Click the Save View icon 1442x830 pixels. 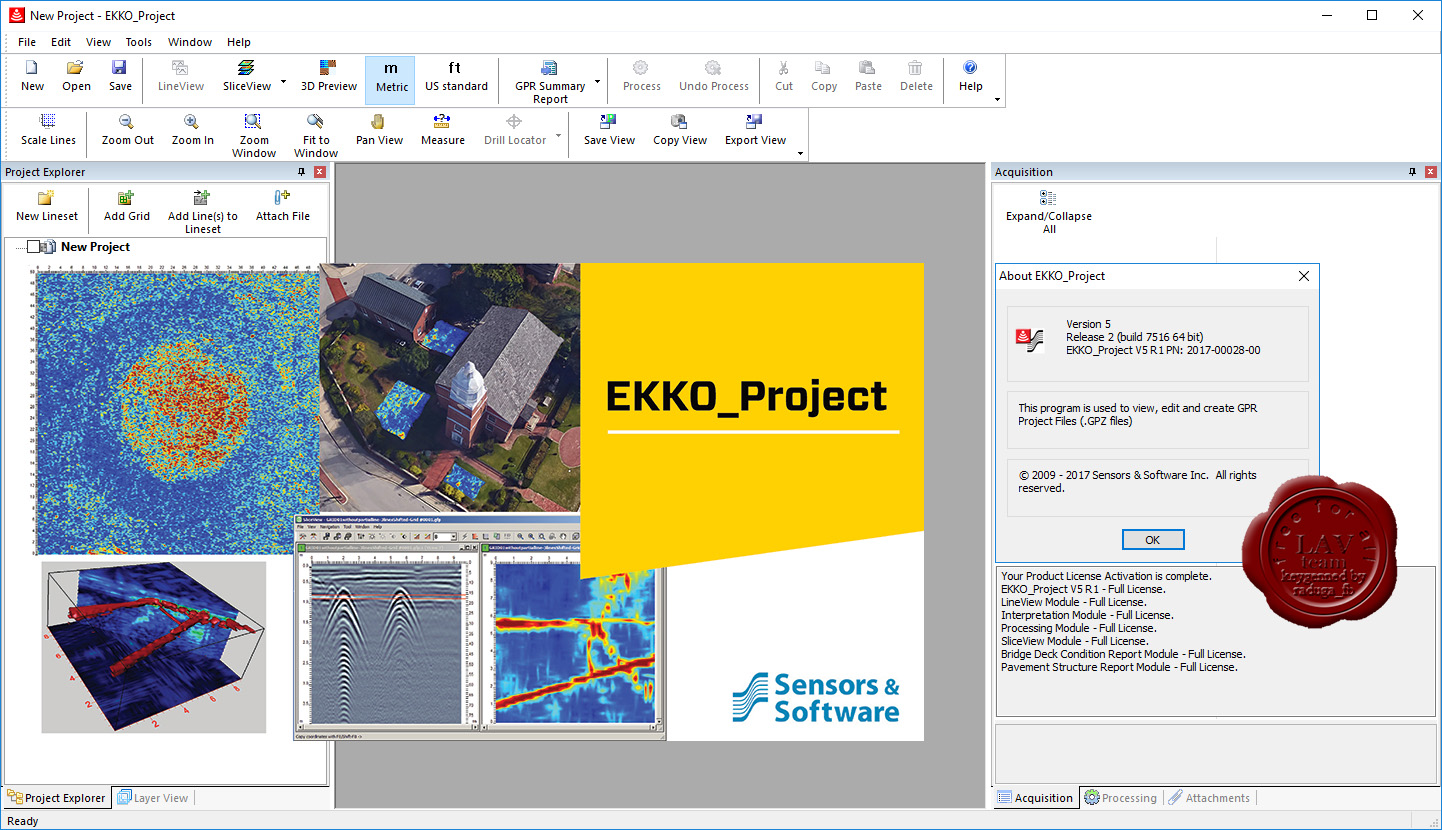(609, 129)
